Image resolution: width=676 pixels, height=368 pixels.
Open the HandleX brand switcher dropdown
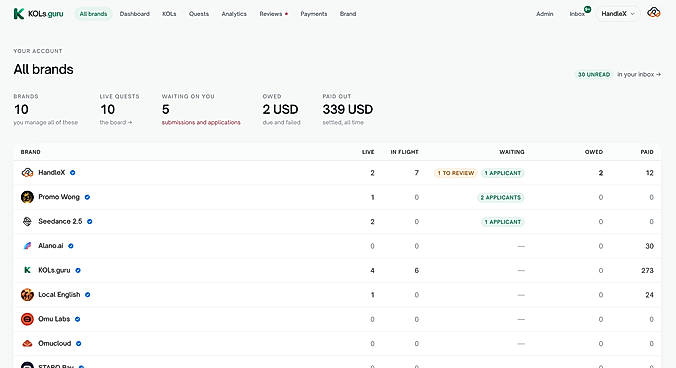pyautogui.click(x=618, y=14)
